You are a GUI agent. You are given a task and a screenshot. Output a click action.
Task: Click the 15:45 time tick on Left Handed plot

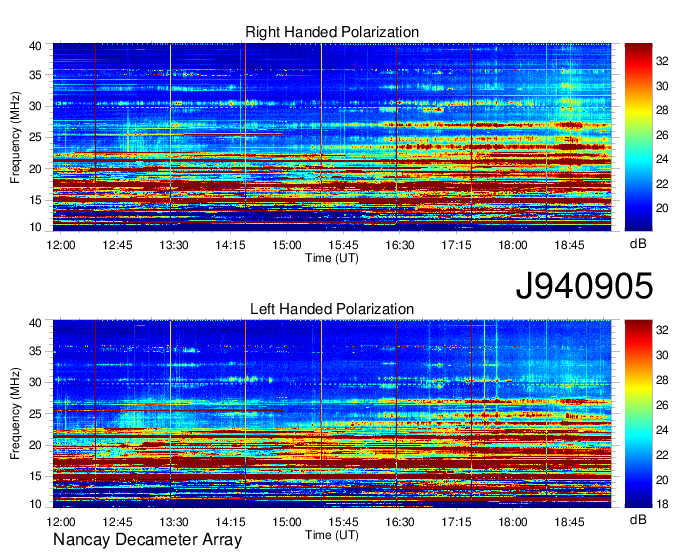(343, 522)
